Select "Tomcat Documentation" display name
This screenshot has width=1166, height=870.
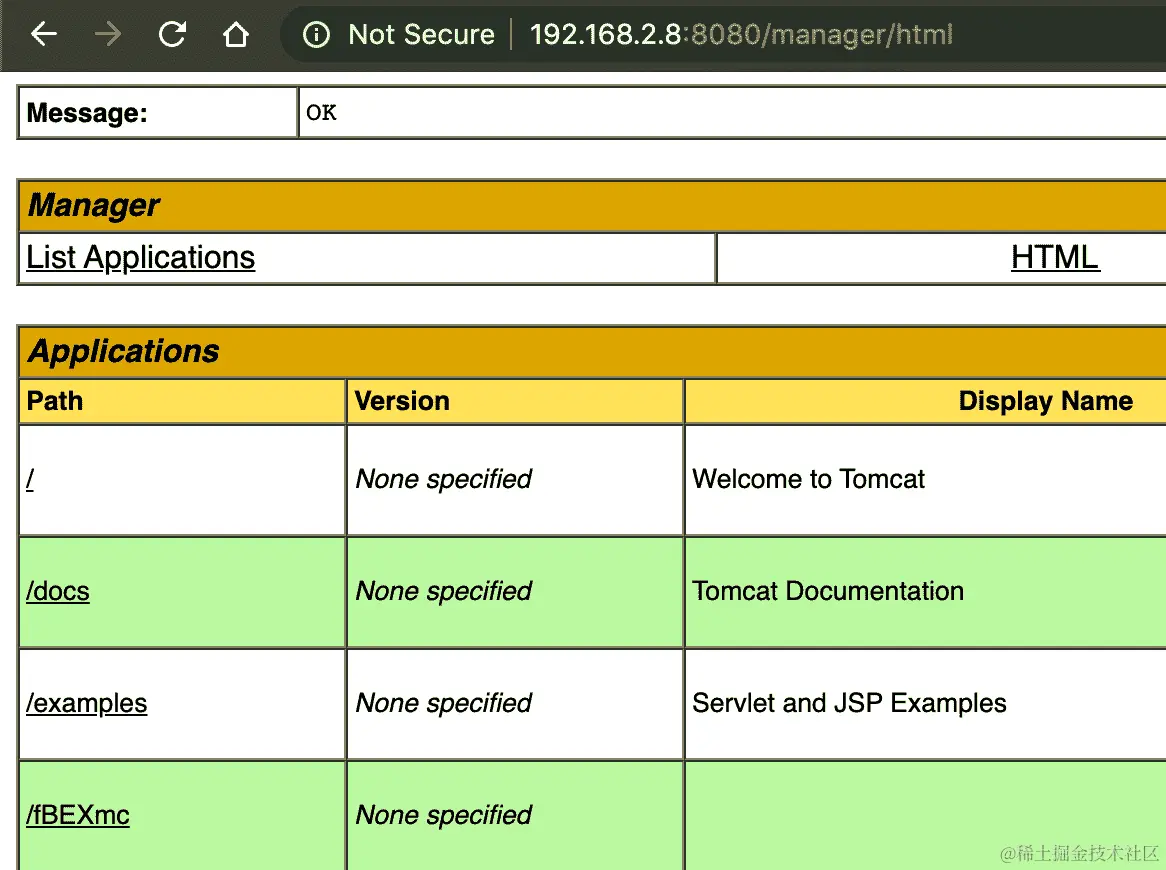828,591
